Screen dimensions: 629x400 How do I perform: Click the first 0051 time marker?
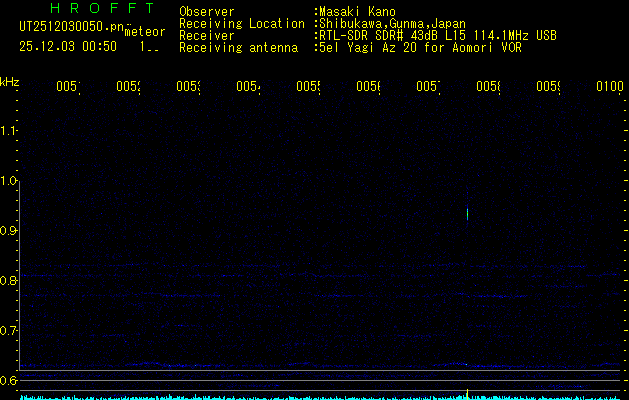66,88
